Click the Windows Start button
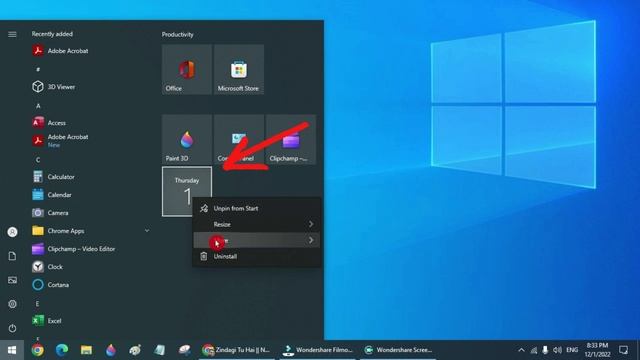Image resolution: width=640 pixels, height=360 pixels. coord(12,350)
